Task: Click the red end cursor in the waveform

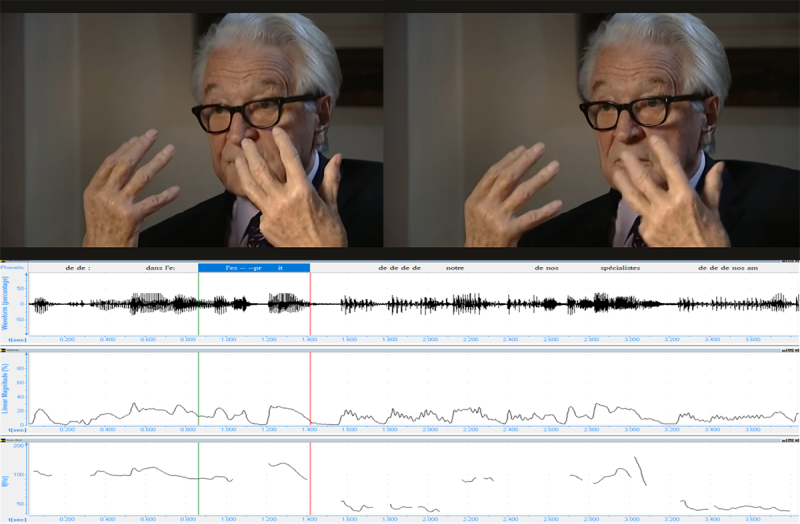Action: [310, 304]
